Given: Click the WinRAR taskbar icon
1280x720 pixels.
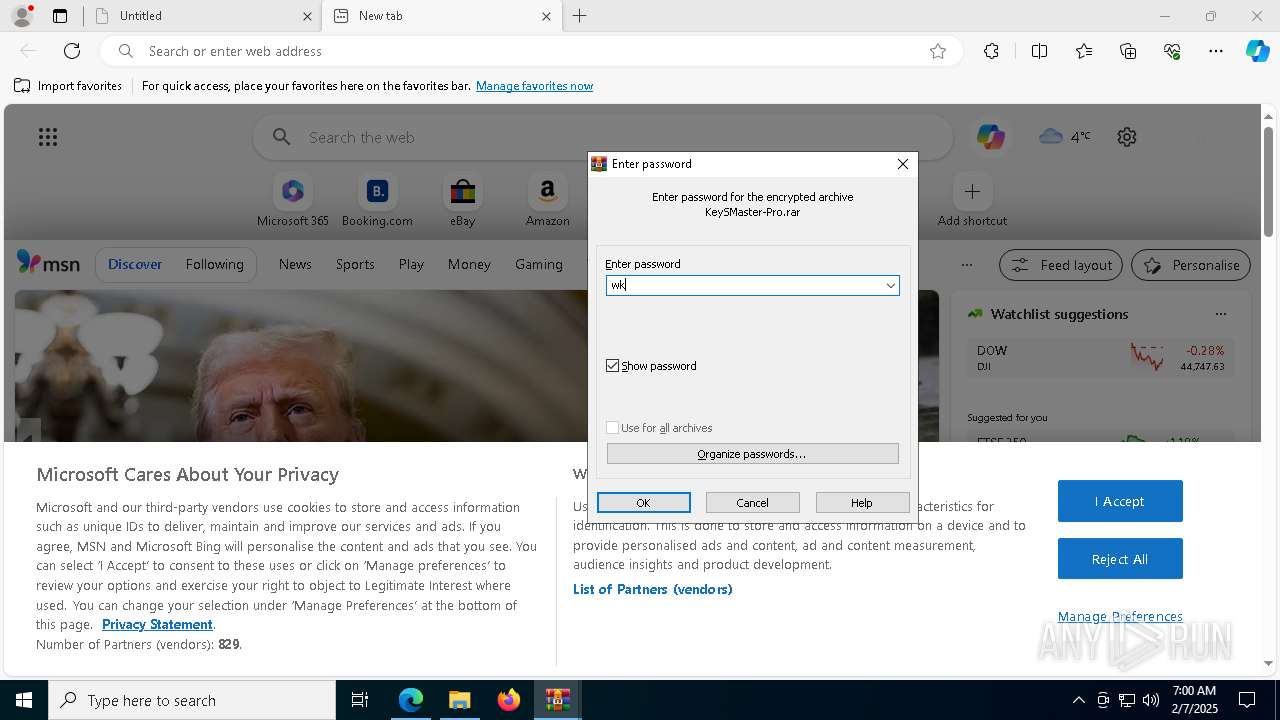Looking at the screenshot, I should pos(557,700).
